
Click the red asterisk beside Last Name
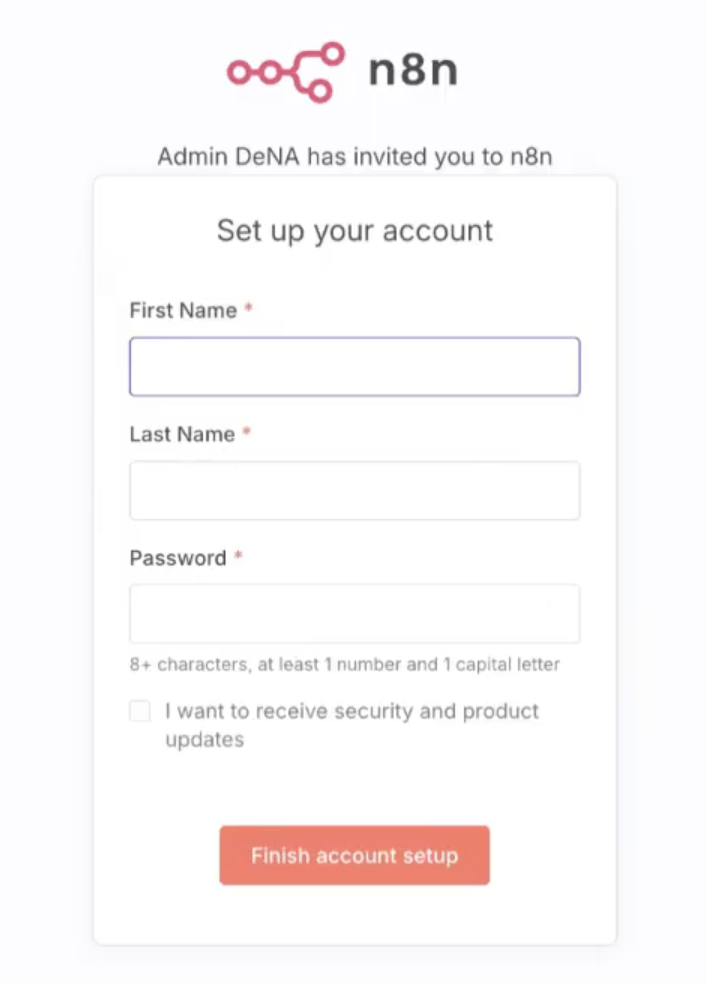coord(247,433)
